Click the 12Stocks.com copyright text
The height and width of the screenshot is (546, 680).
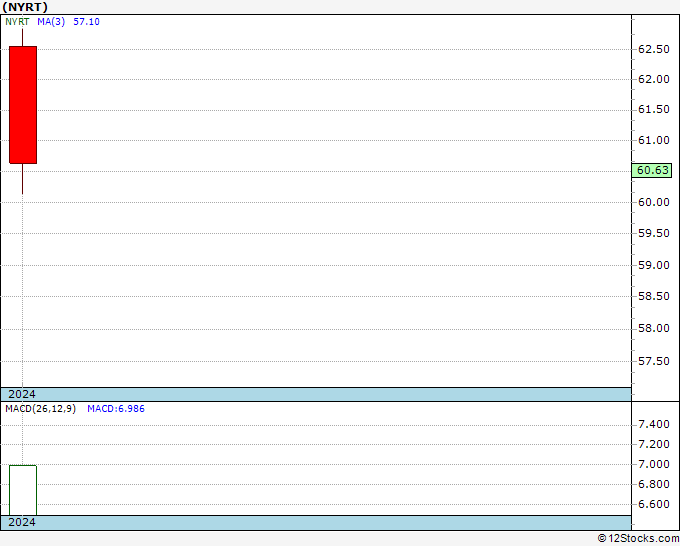(638, 539)
